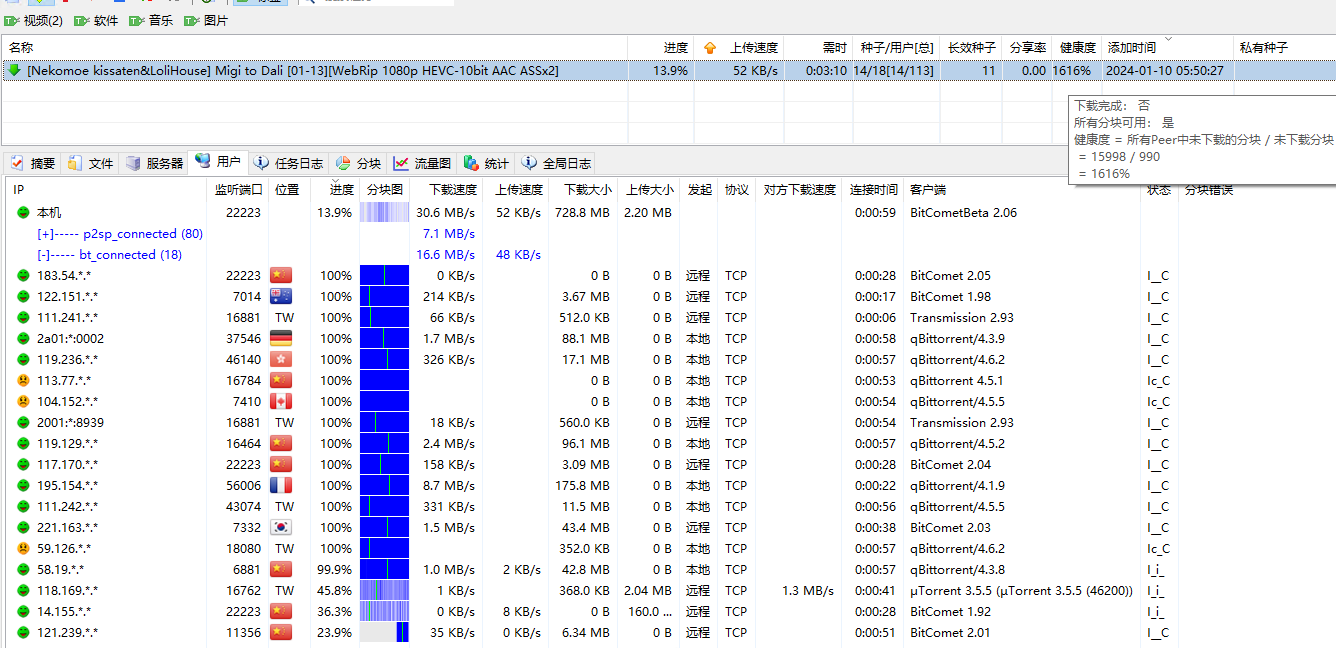Sort tasks by the 长效种子 column header
This screenshot has width=1336, height=648.
tap(971, 47)
